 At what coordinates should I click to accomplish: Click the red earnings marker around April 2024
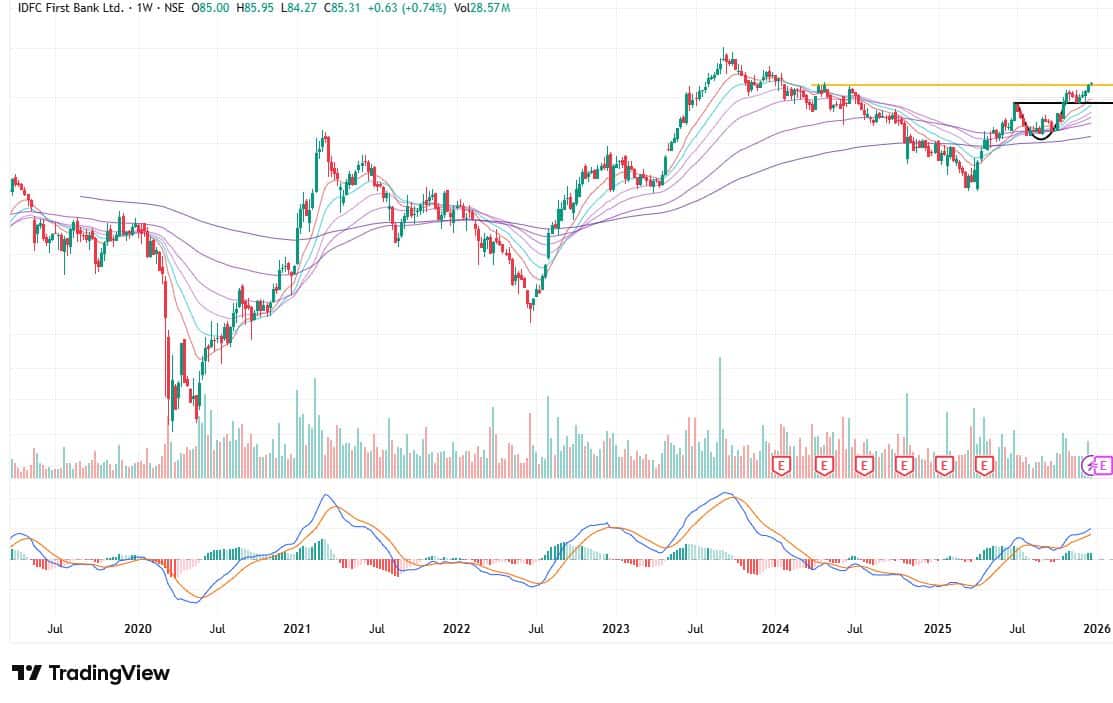pyautogui.click(x=823, y=466)
